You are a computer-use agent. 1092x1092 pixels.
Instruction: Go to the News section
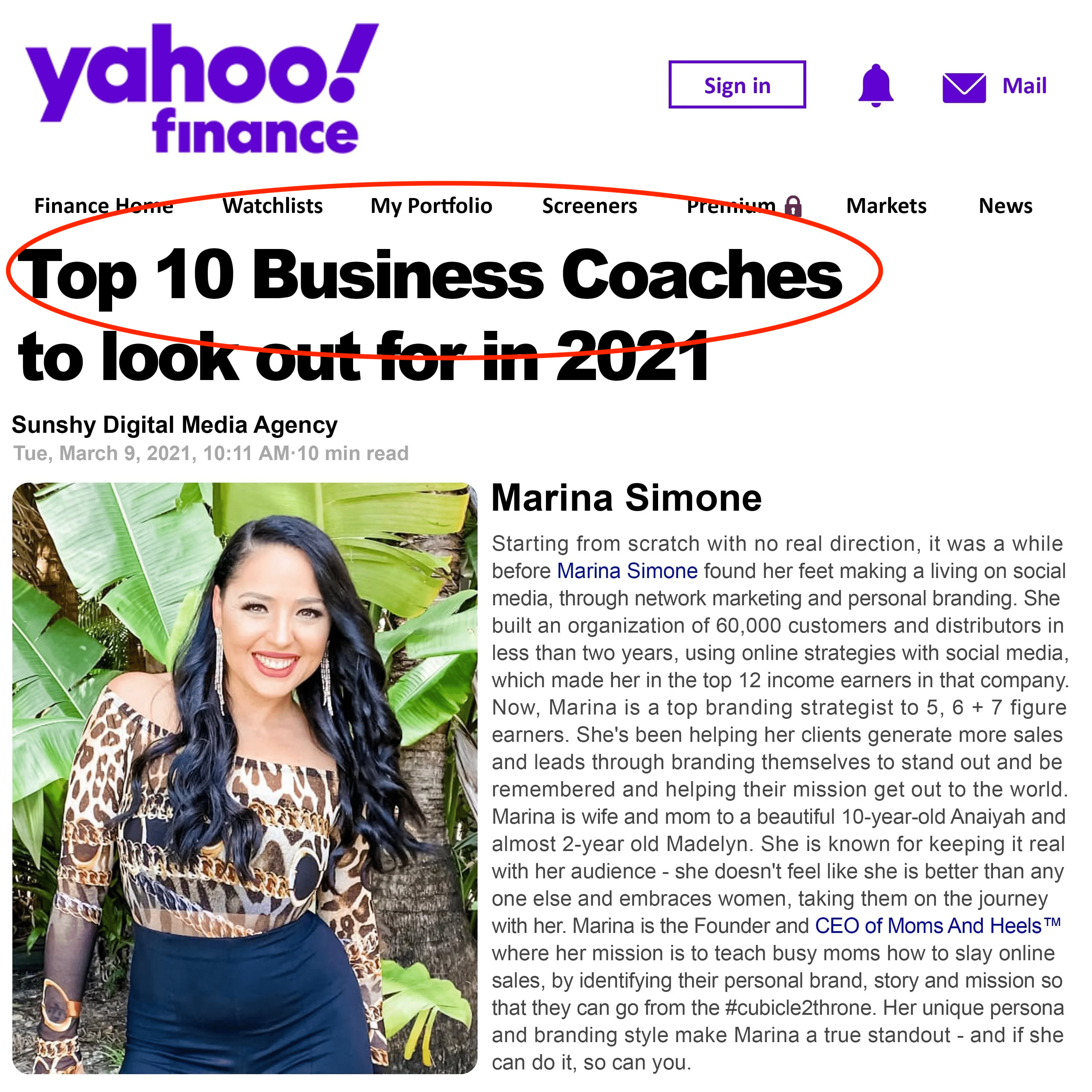(1005, 206)
